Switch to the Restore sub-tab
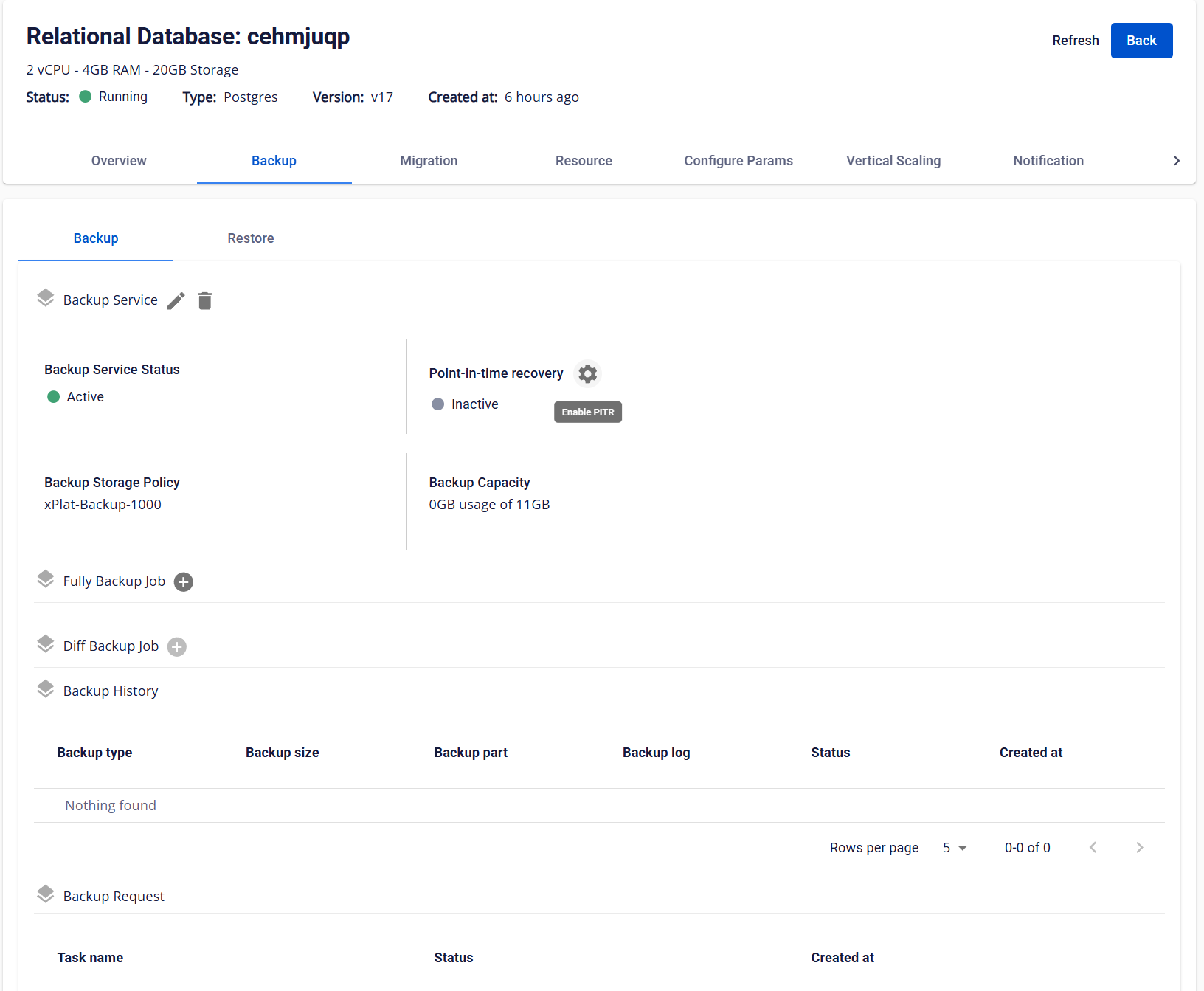Screen dimensions: 1204x991 (251, 238)
